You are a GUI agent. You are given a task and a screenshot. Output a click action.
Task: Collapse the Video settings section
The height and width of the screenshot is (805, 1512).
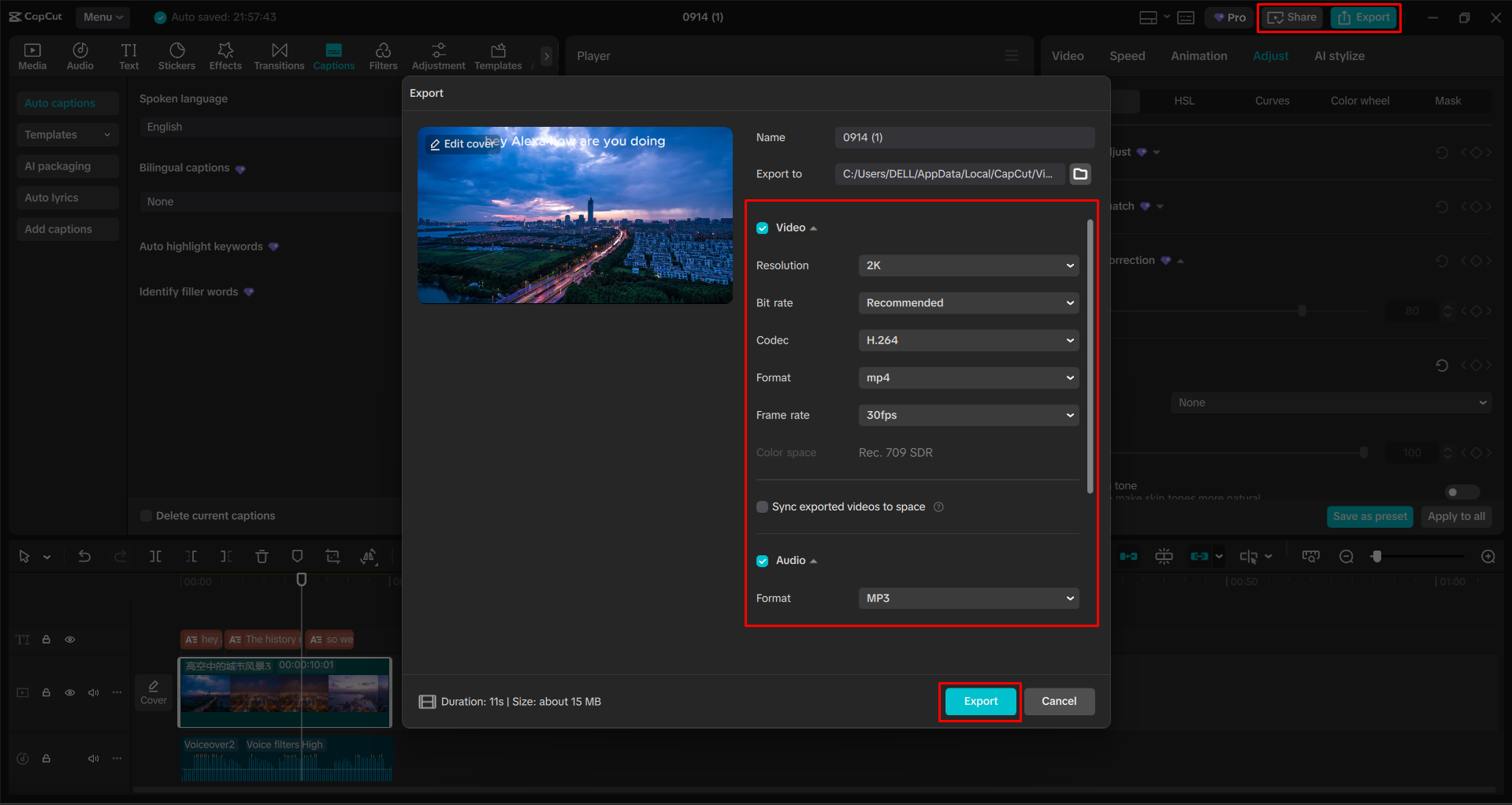click(813, 228)
